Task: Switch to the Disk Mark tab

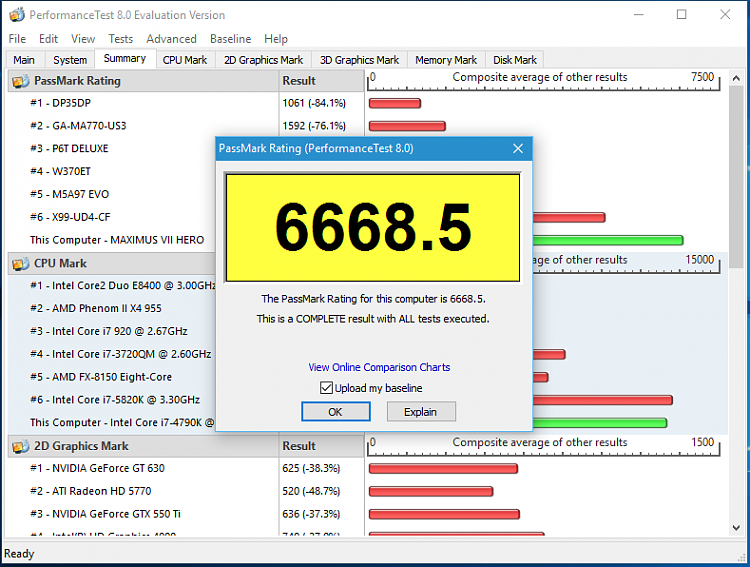Action: click(515, 60)
